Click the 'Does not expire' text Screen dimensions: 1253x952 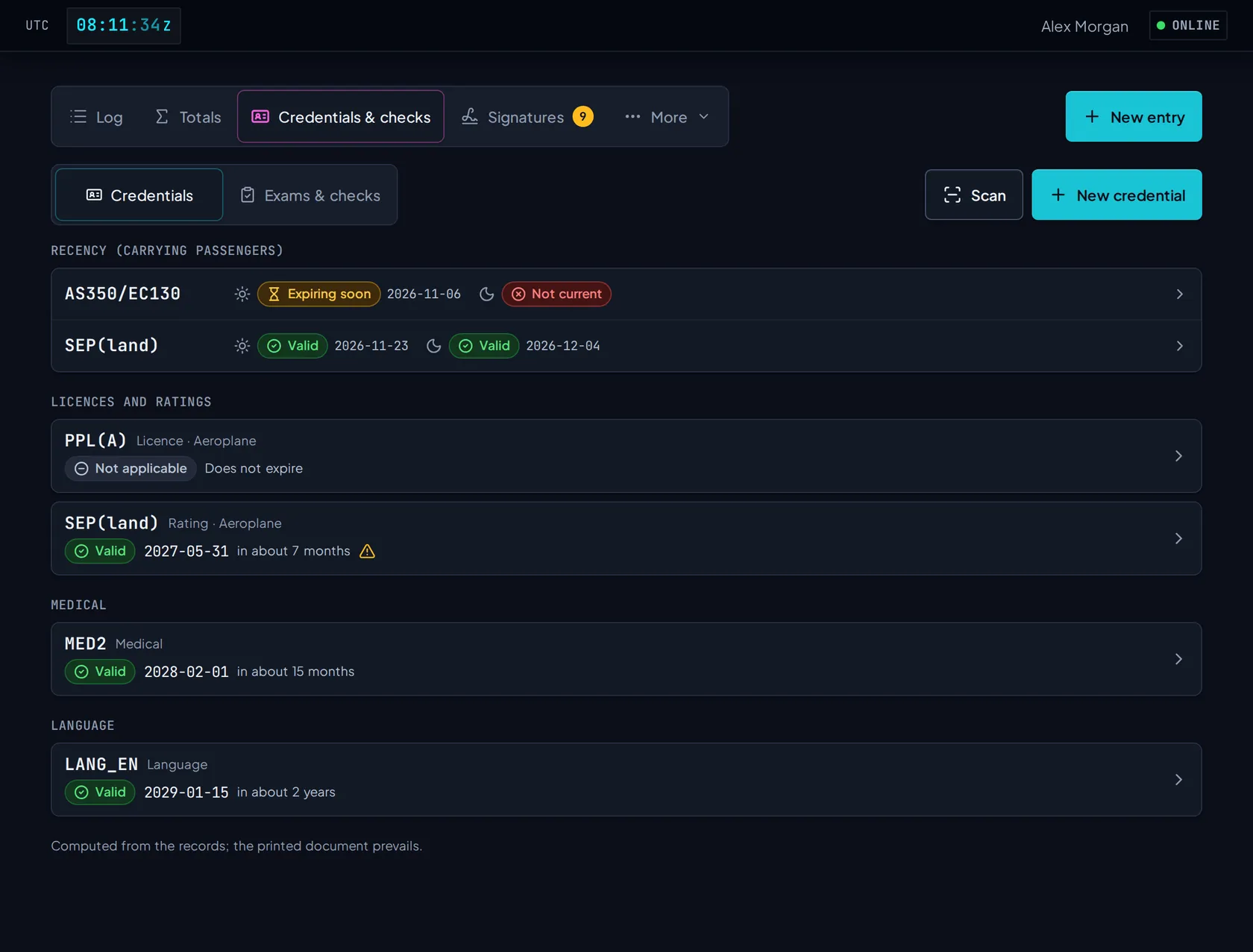254,468
